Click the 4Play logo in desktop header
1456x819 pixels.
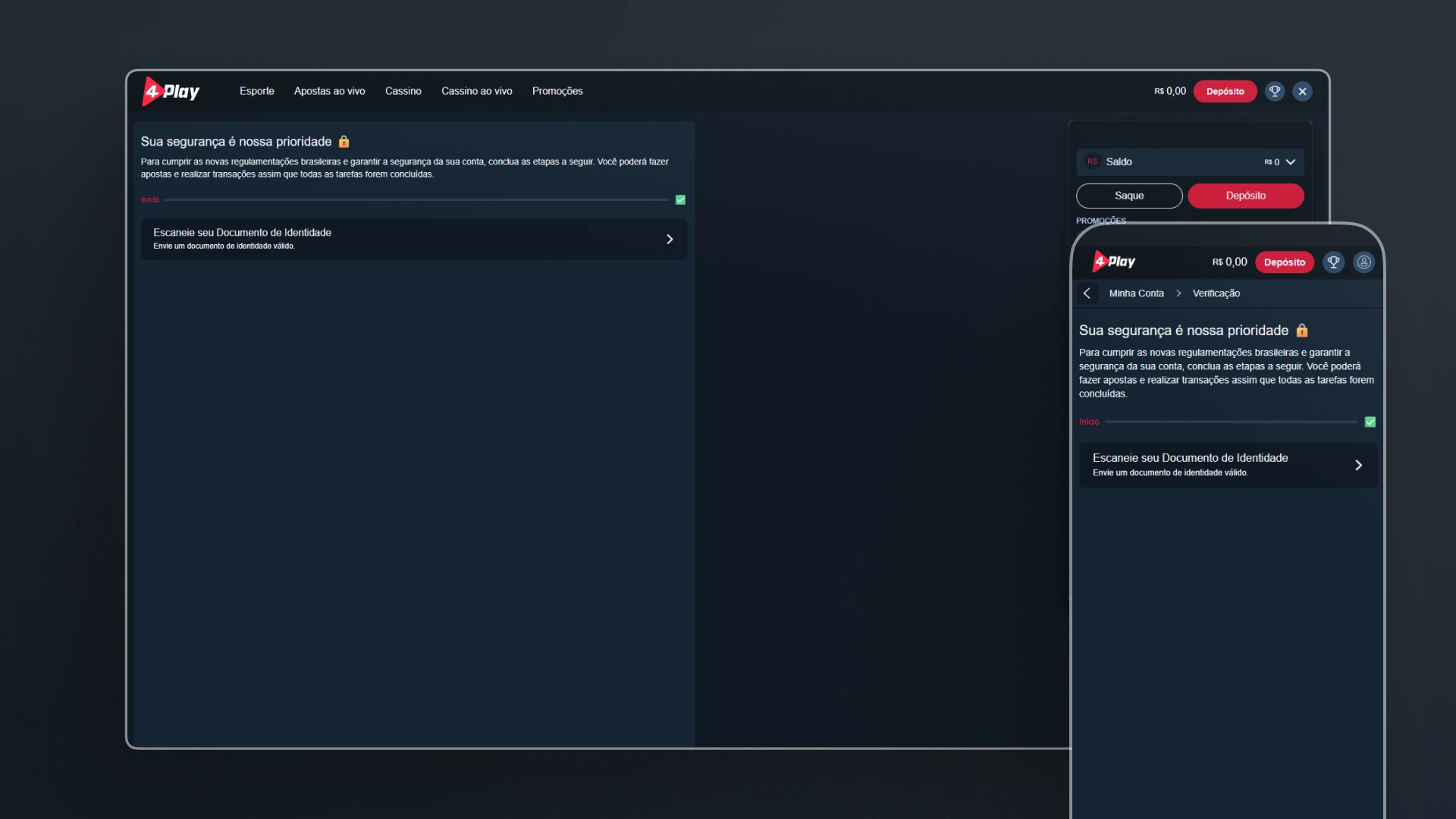171,92
